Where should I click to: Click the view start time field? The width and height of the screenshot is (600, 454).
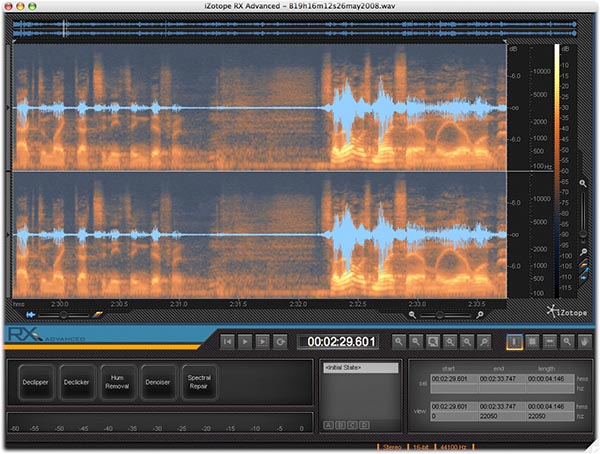[454, 406]
